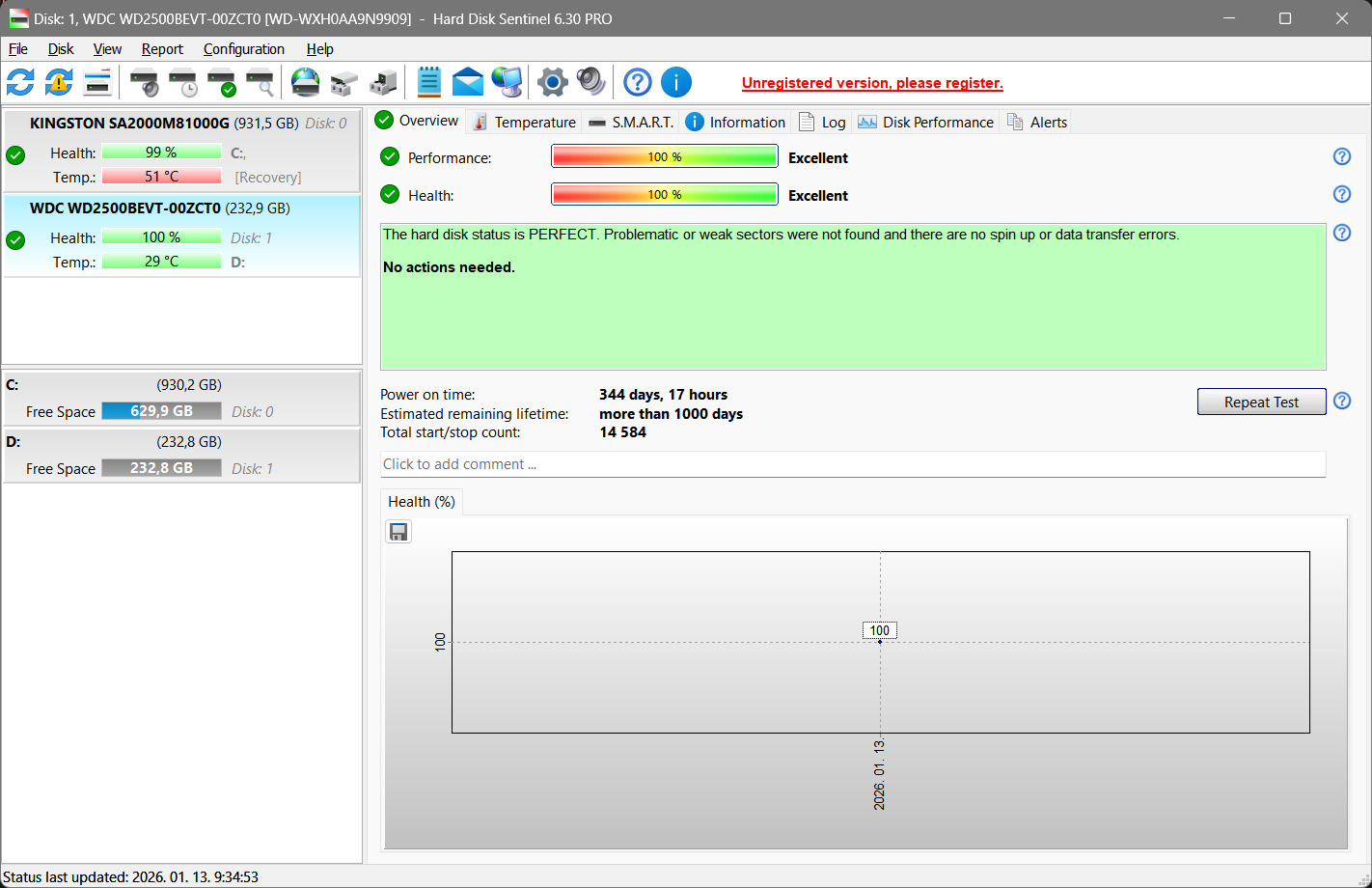
Task: Open the Configuration menu
Action: coord(244,49)
